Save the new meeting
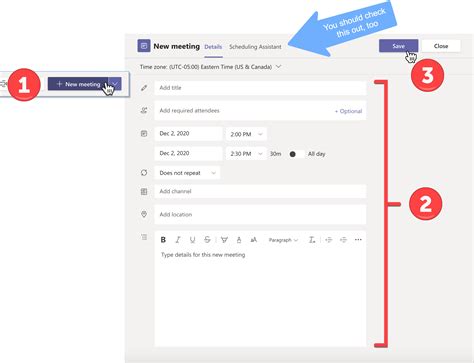The height and width of the screenshot is (363, 474). (x=398, y=46)
